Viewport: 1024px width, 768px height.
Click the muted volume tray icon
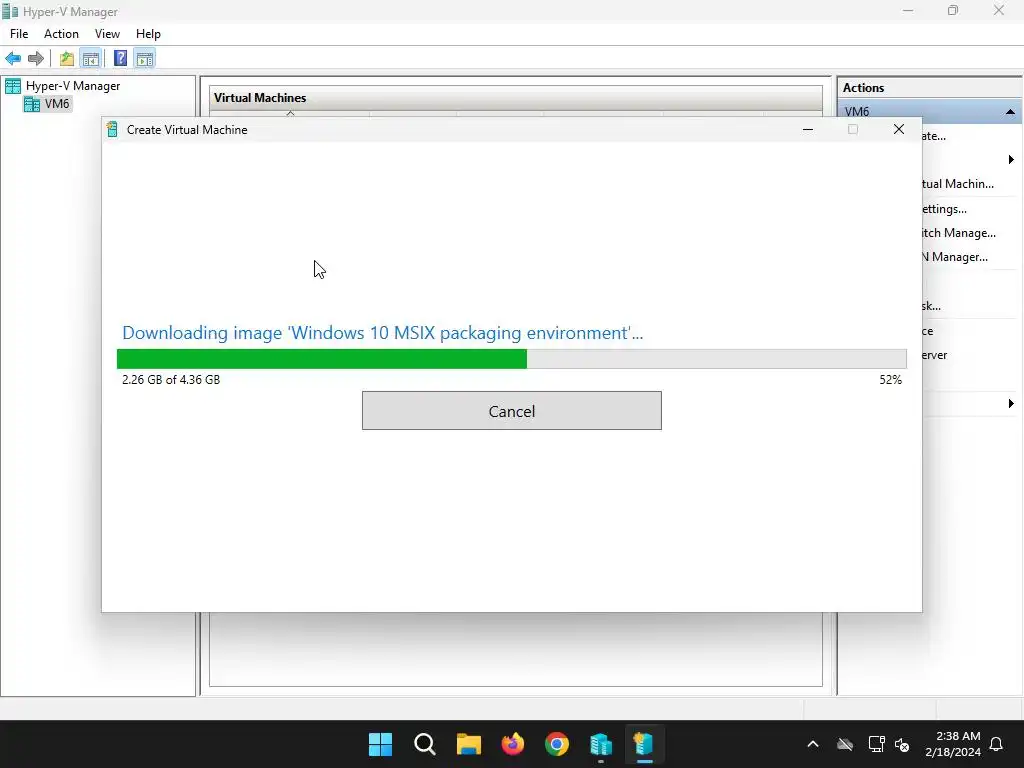coord(902,744)
